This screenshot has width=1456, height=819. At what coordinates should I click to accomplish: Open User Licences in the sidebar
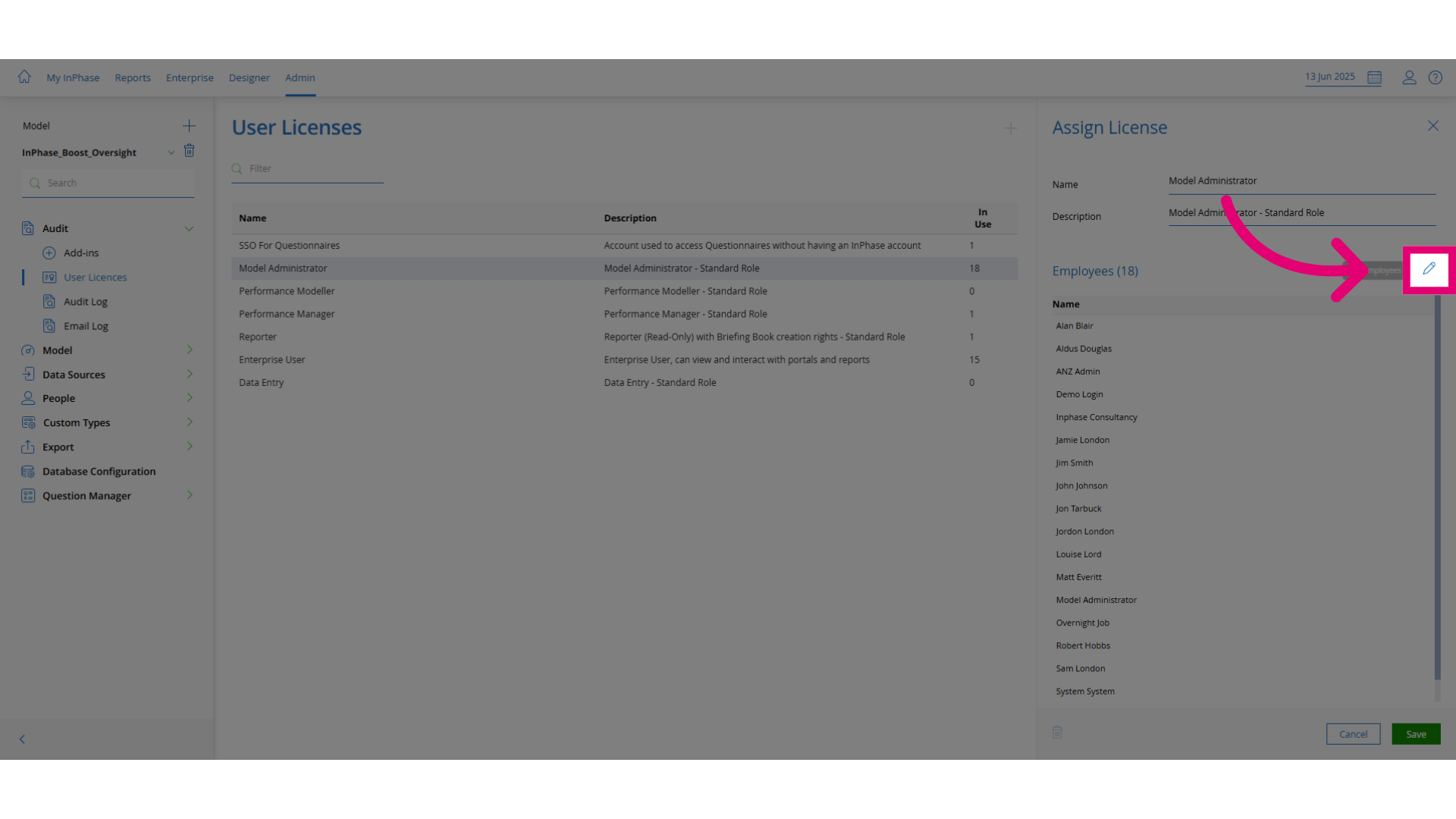point(96,278)
